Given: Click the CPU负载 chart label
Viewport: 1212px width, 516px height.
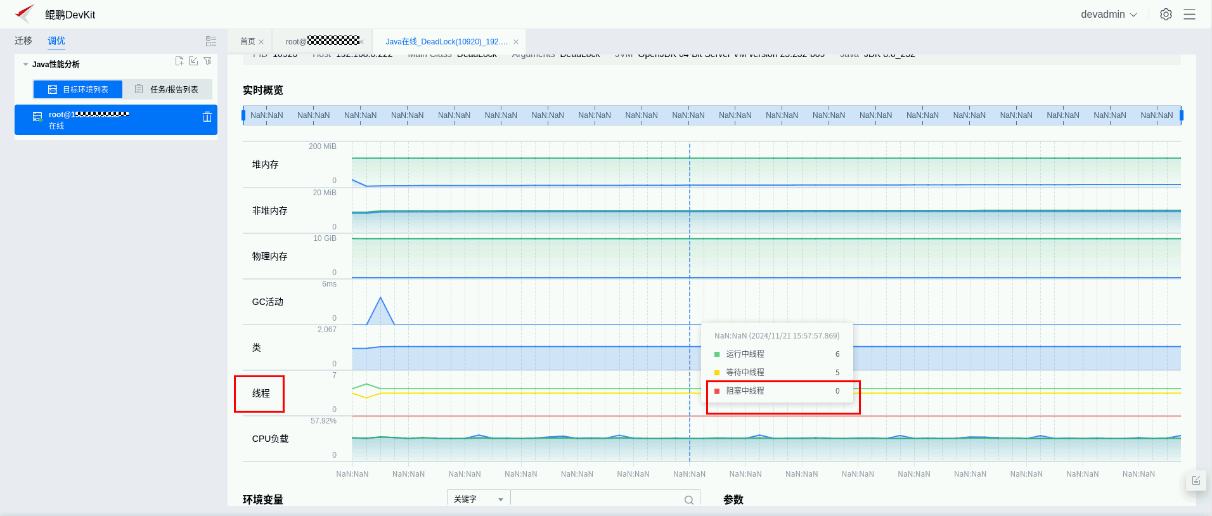Looking at the screenshot, I should (271, 438).
